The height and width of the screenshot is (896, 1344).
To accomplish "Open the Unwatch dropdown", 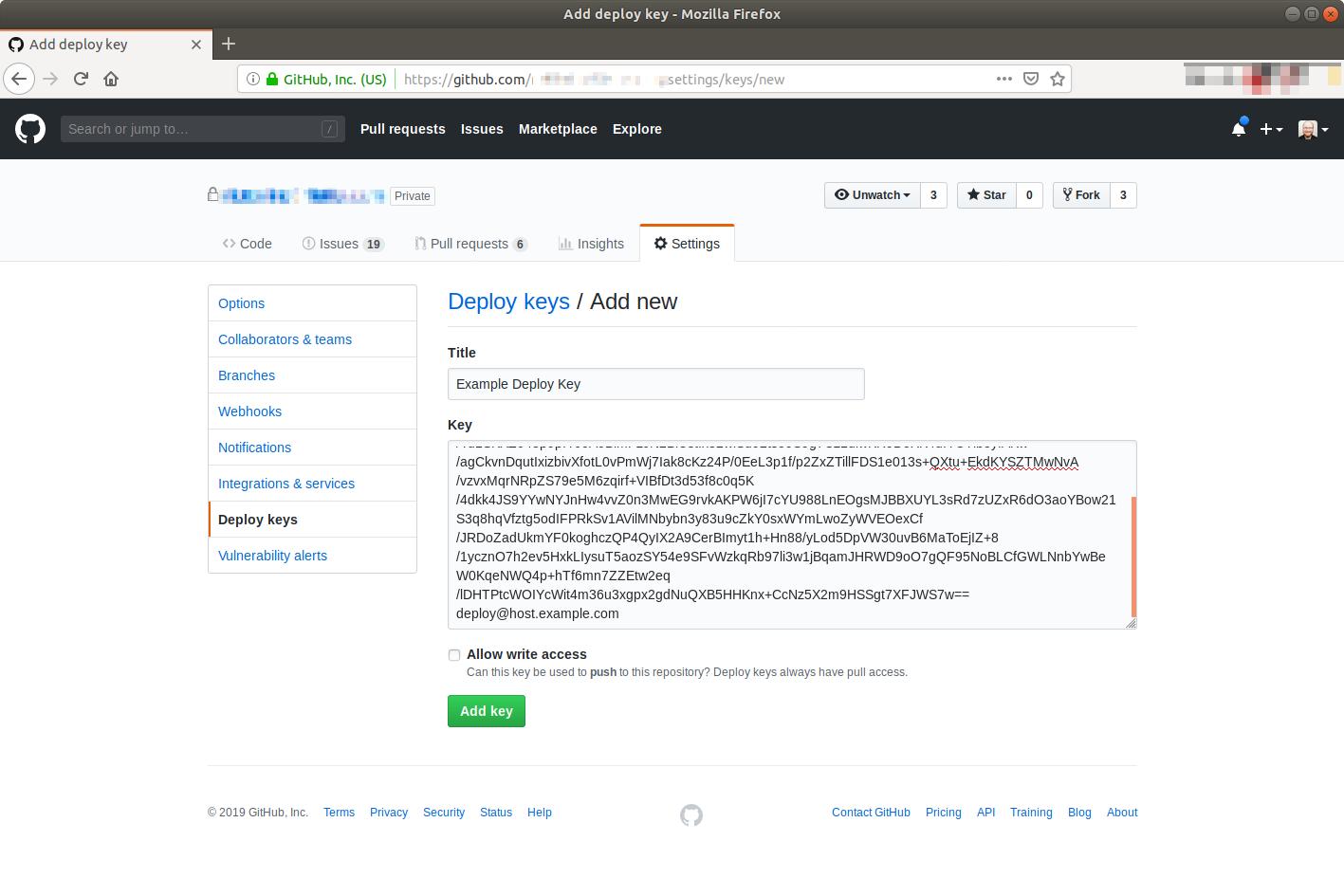I will (871, 195).
